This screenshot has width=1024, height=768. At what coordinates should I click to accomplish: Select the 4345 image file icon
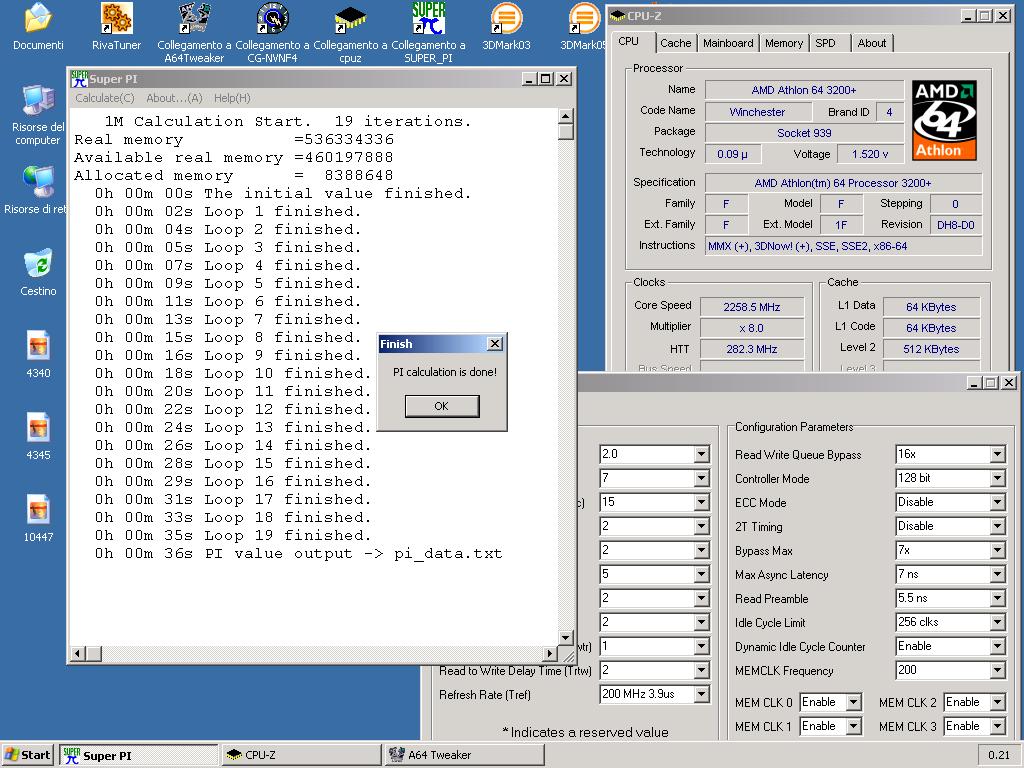tap(38, 436)
